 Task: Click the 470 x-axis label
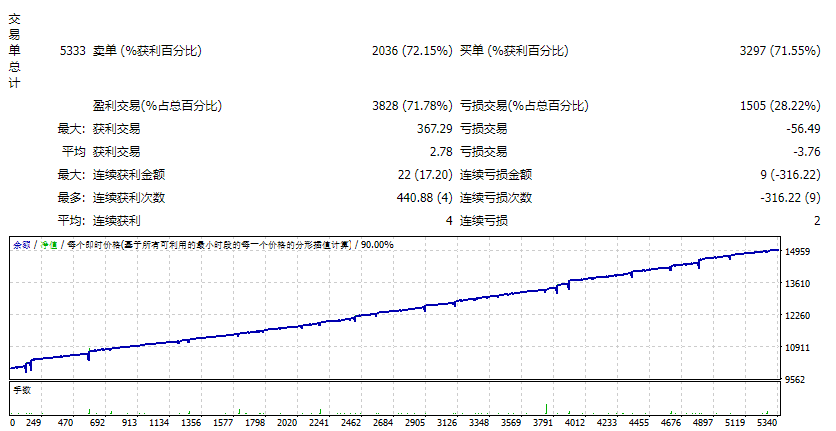click(65, 422)
